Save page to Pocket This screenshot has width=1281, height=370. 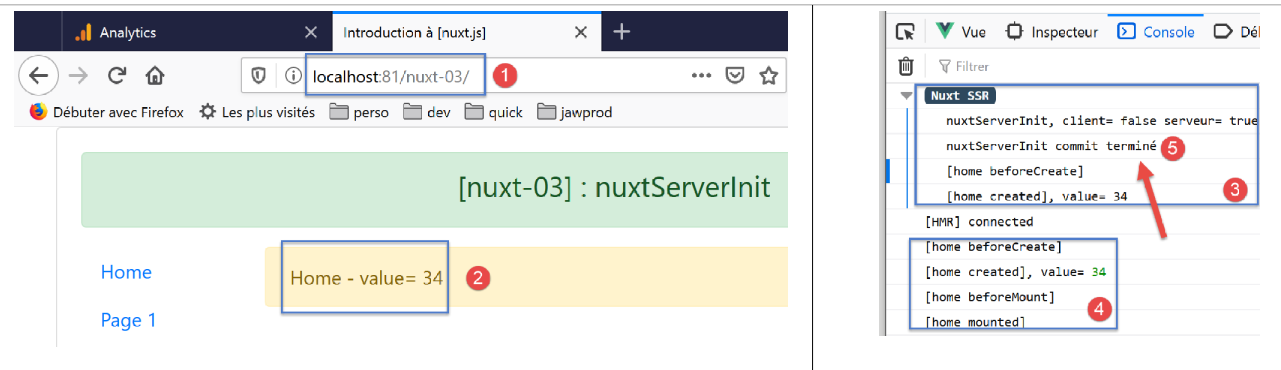coord(734,76)
